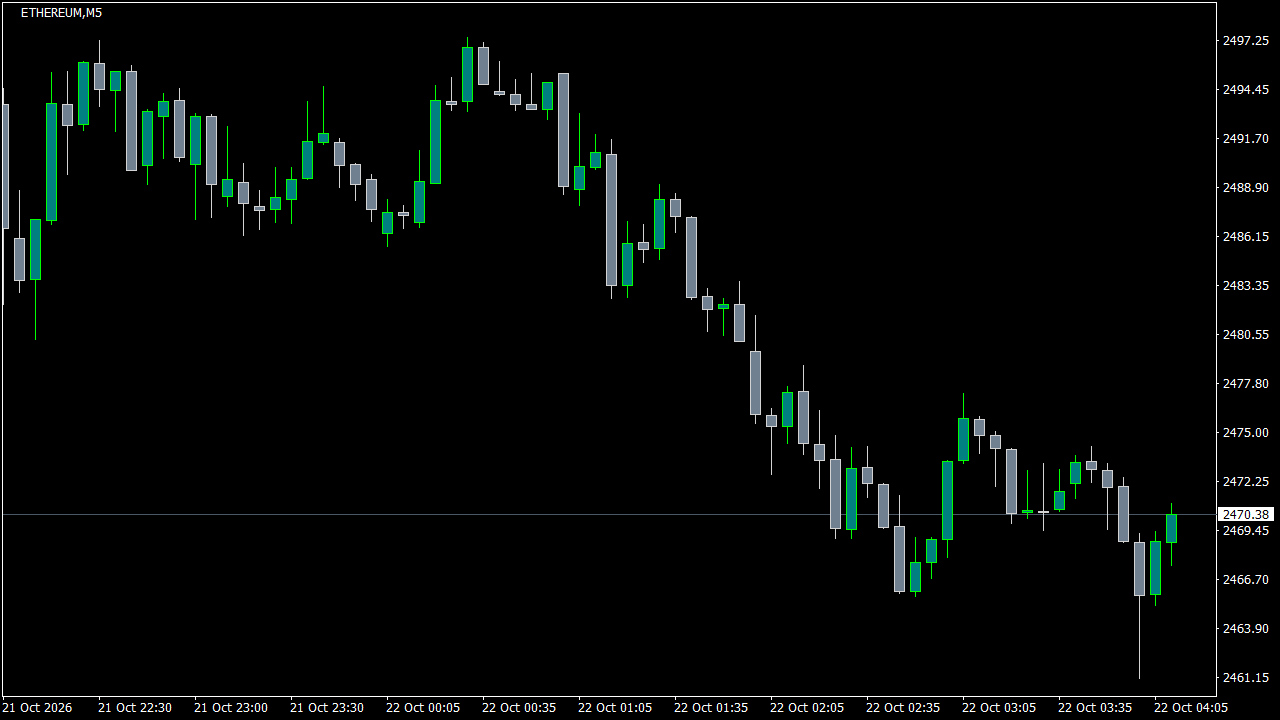
Task: Click the 22 Oct 00:35 time axis label
Action: tap(519, 708)
